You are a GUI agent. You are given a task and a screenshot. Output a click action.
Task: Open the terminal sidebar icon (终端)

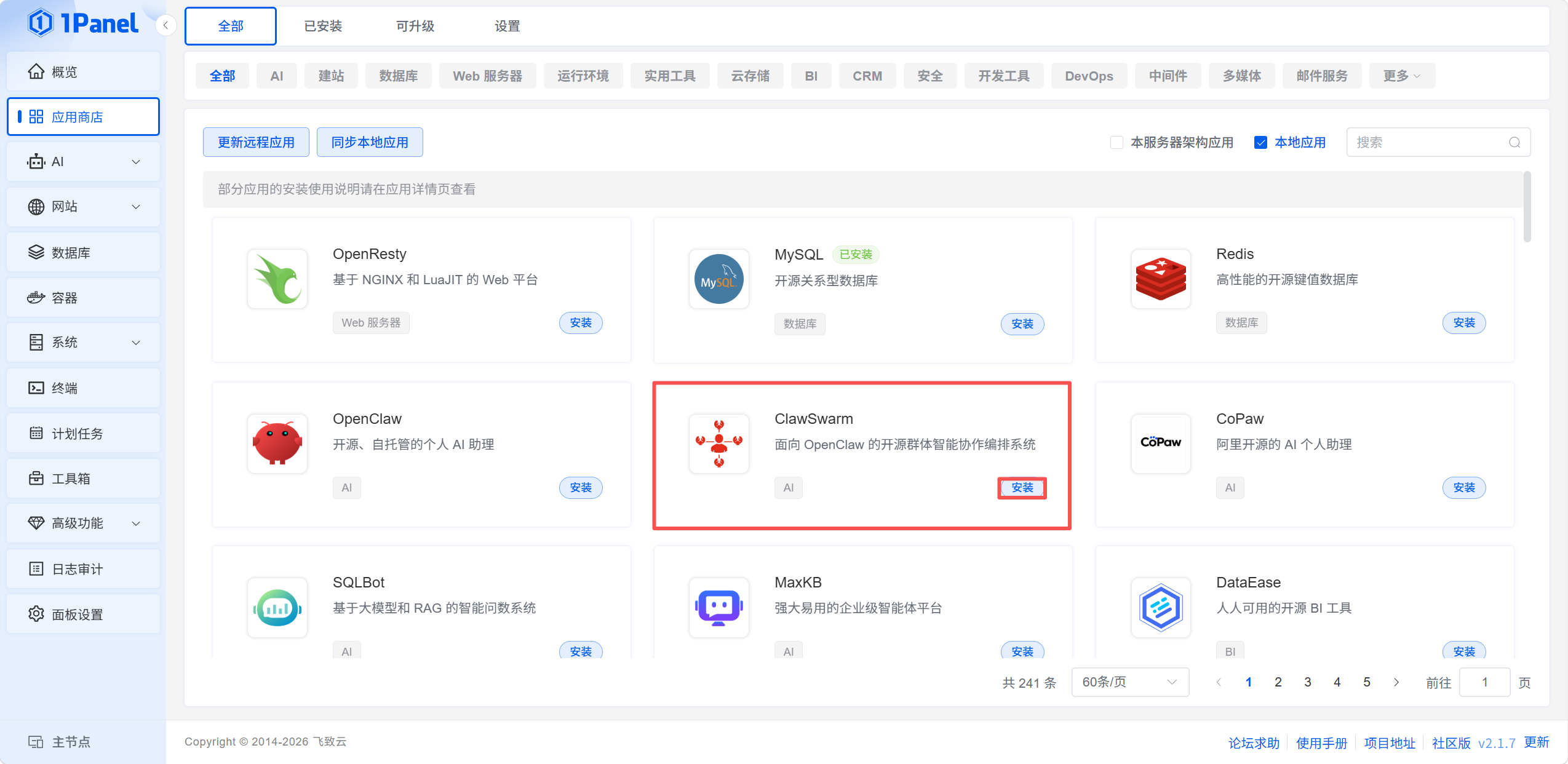click(36, 388)
